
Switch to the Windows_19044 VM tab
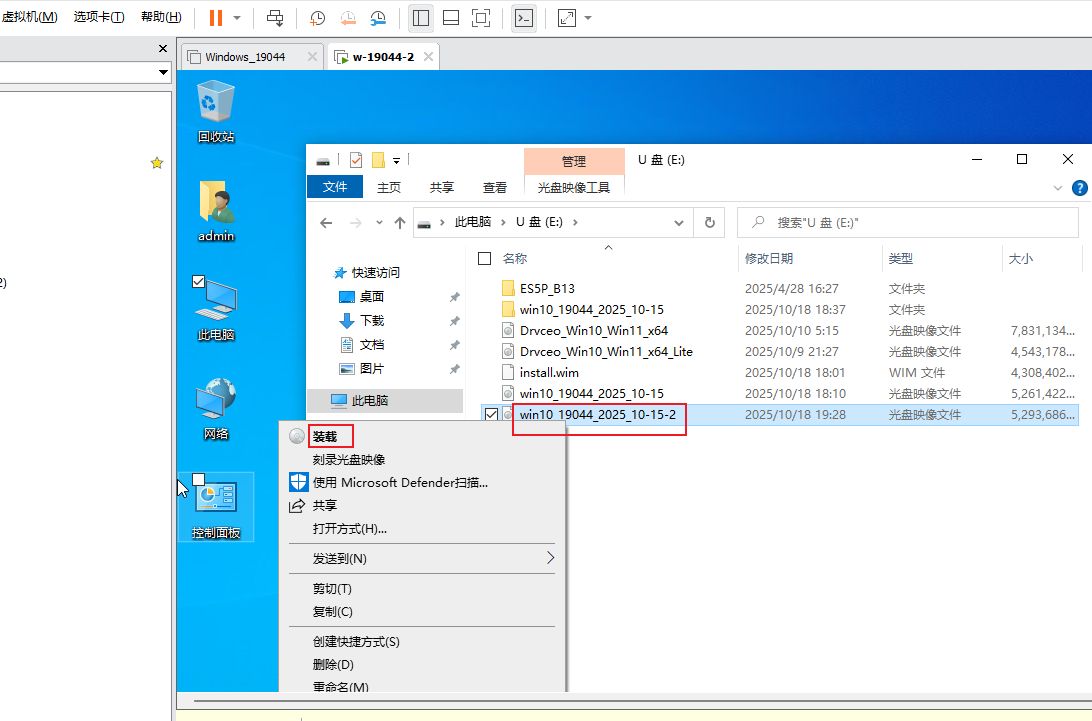245,57
